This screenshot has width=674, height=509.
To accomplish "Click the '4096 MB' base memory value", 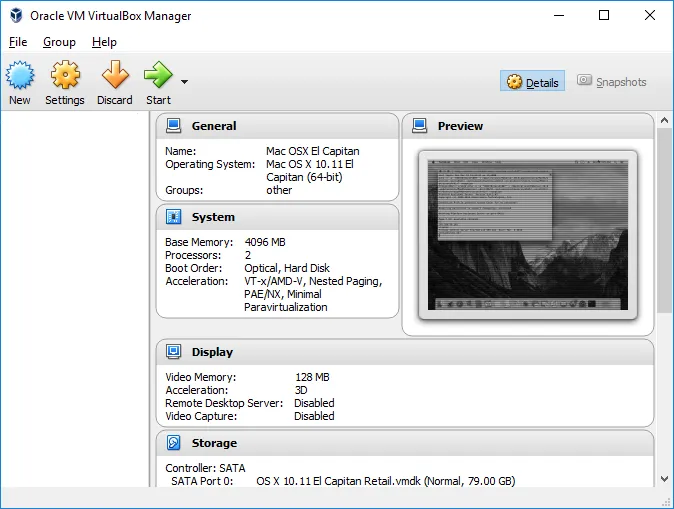I will (x=265, y=242).
